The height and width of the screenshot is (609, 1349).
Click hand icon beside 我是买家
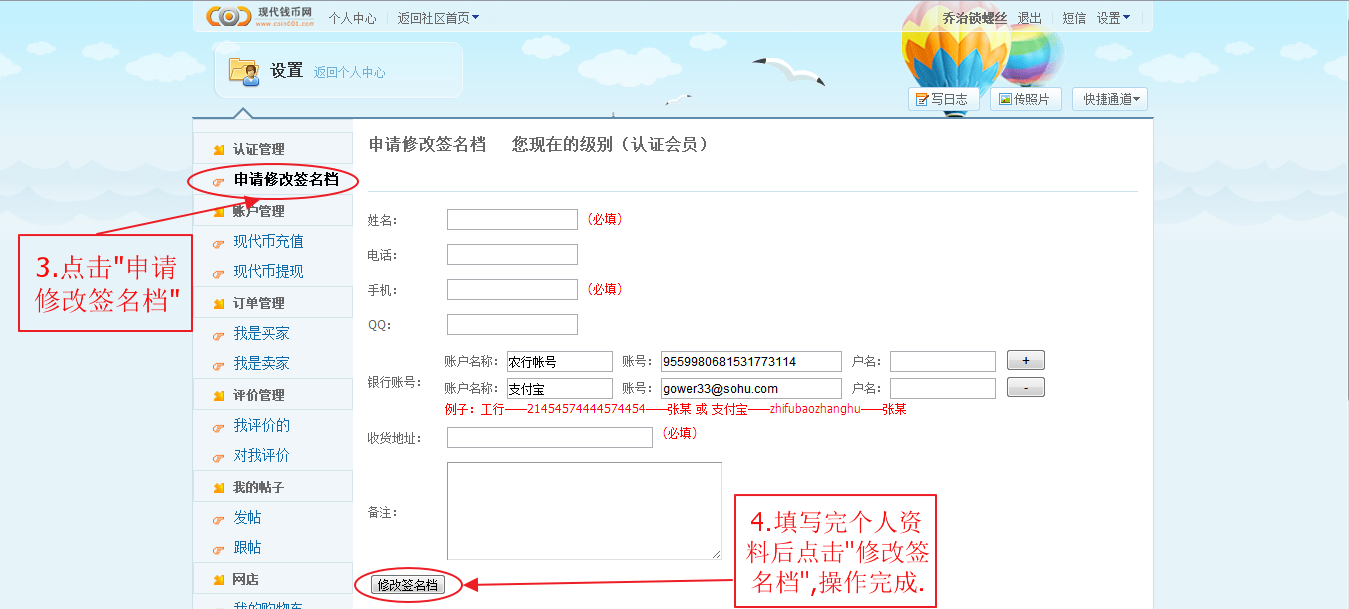coord(218,335)
